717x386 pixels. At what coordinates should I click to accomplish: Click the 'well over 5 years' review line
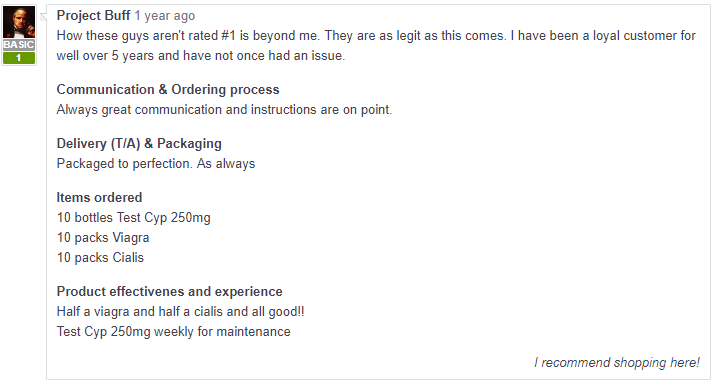(x=201, y=56)
